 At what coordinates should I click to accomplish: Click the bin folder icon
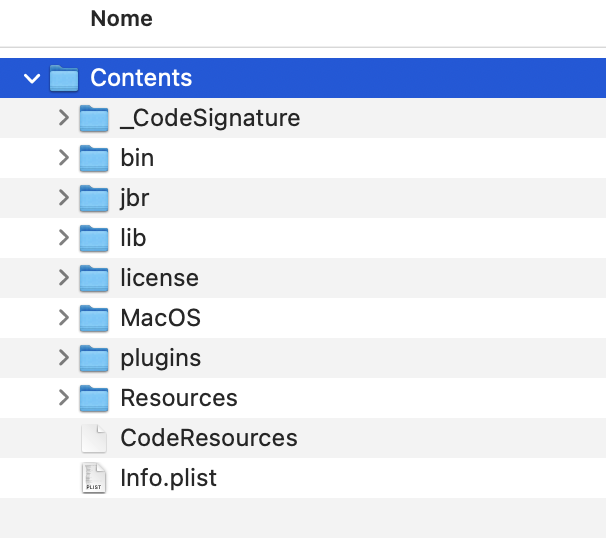(x=93, y=158)
